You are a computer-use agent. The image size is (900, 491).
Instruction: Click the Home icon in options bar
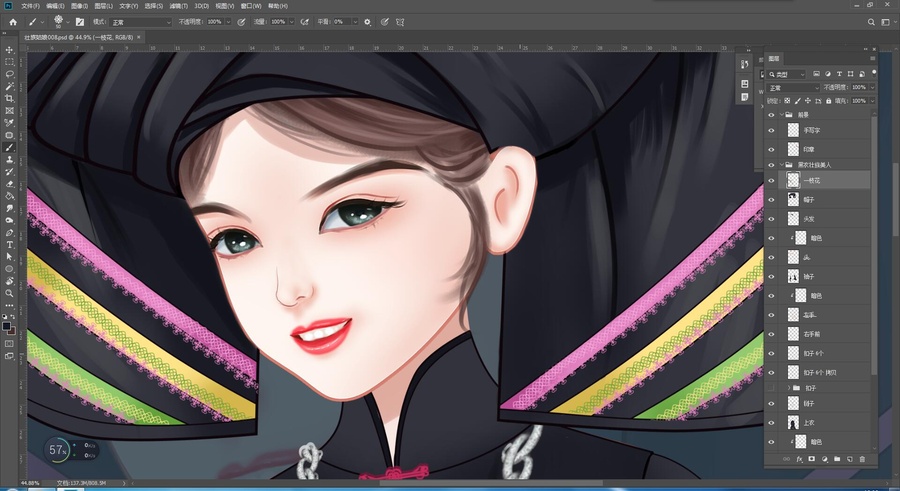[x=13, y=22]
